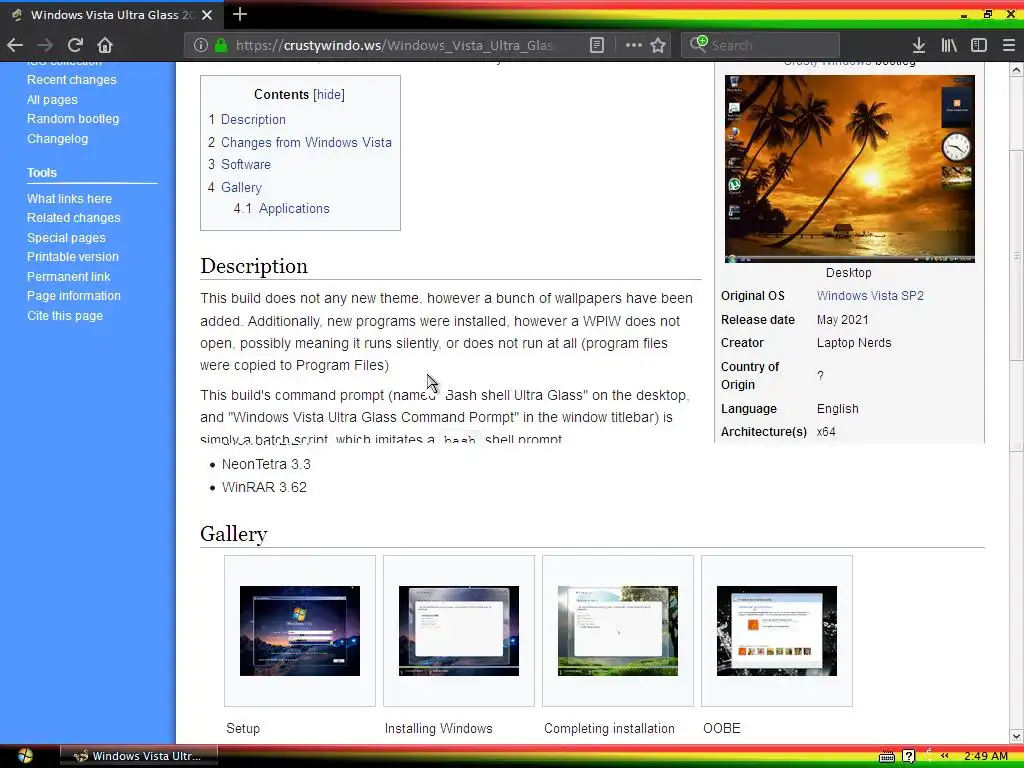
Task: Click May 2021 release date value
Action: tap(842, 320)
